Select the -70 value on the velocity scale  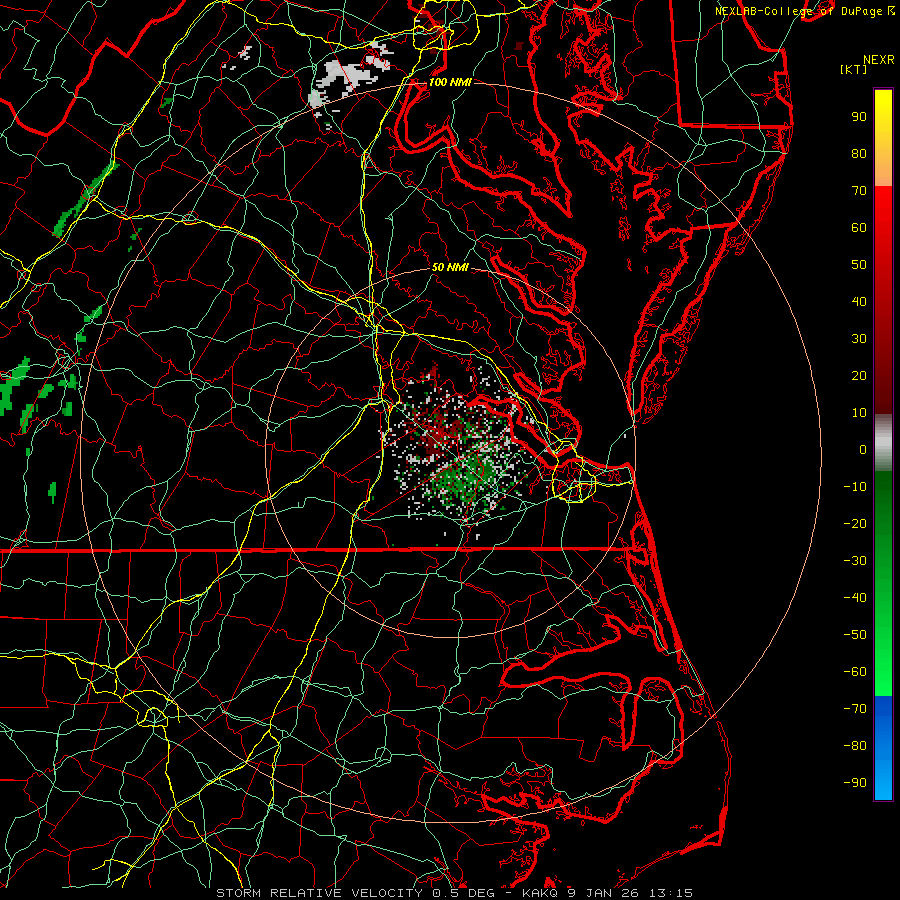tap(855, 709)
